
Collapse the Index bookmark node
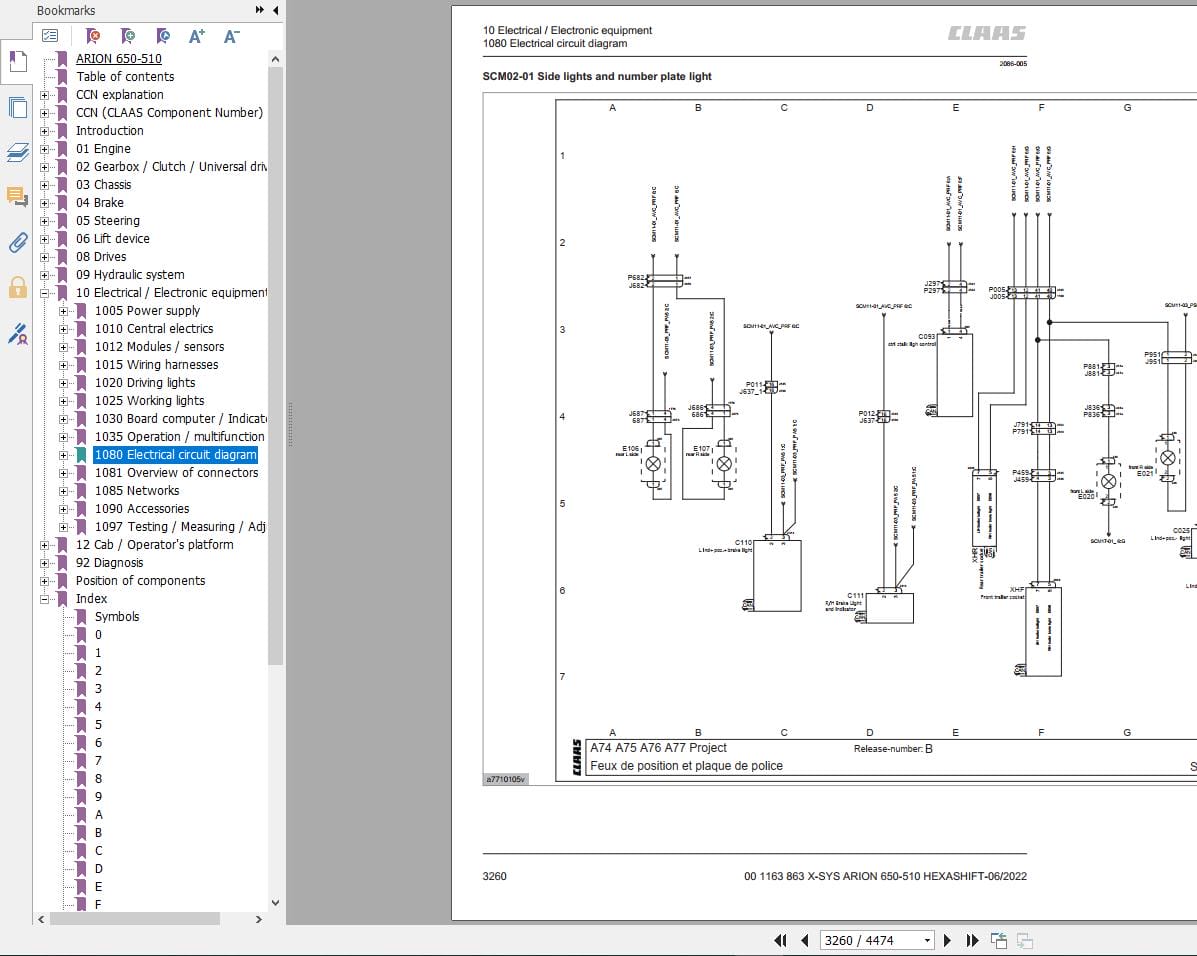[x=44, y=599]
